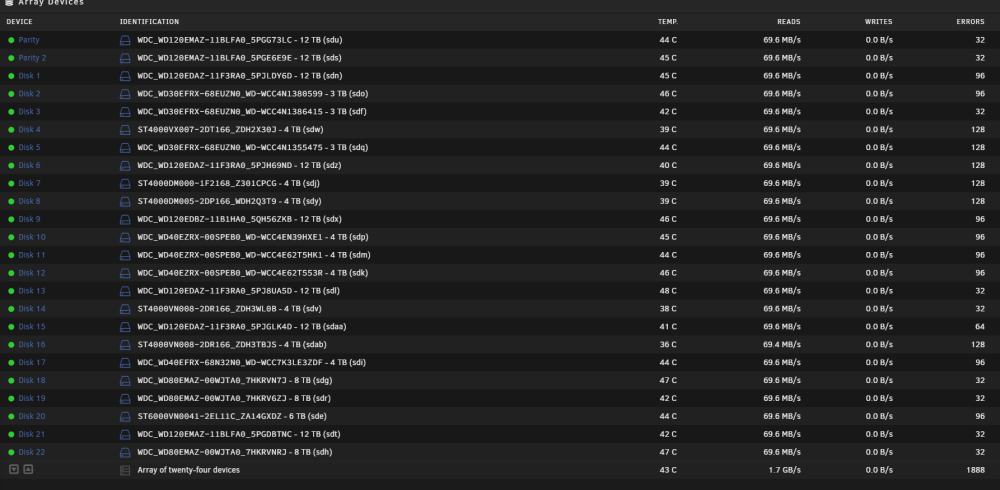Screen dimensions: 1000x490
Task: Click the WRITES column header
Action: tap(878, 22)
